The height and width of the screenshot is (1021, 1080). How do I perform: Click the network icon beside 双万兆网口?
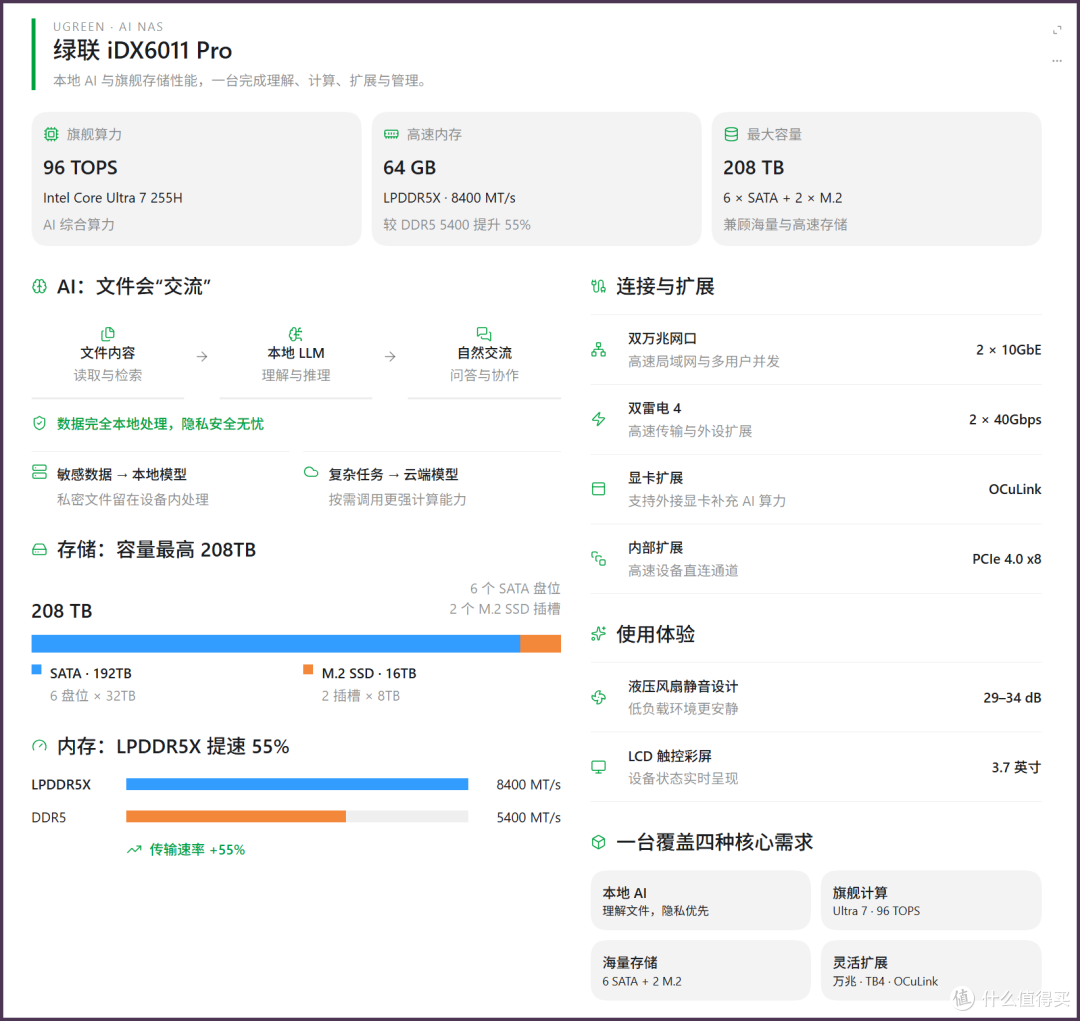599,349
